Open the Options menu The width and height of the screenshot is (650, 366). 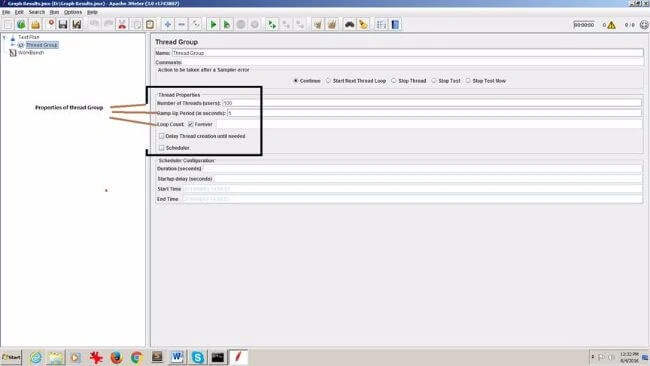tap(73, 12)
